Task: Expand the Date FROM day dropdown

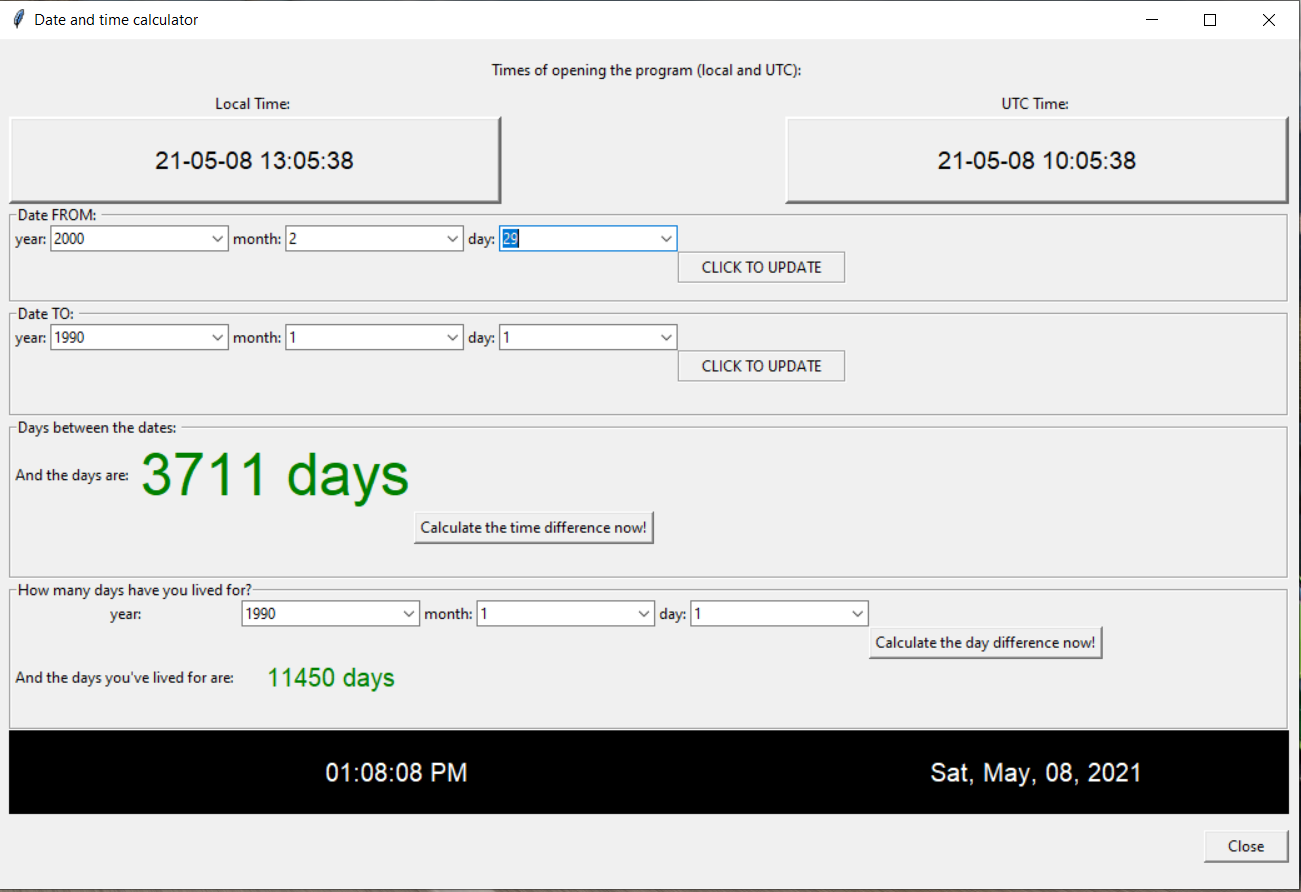Action: coord(667,238)
